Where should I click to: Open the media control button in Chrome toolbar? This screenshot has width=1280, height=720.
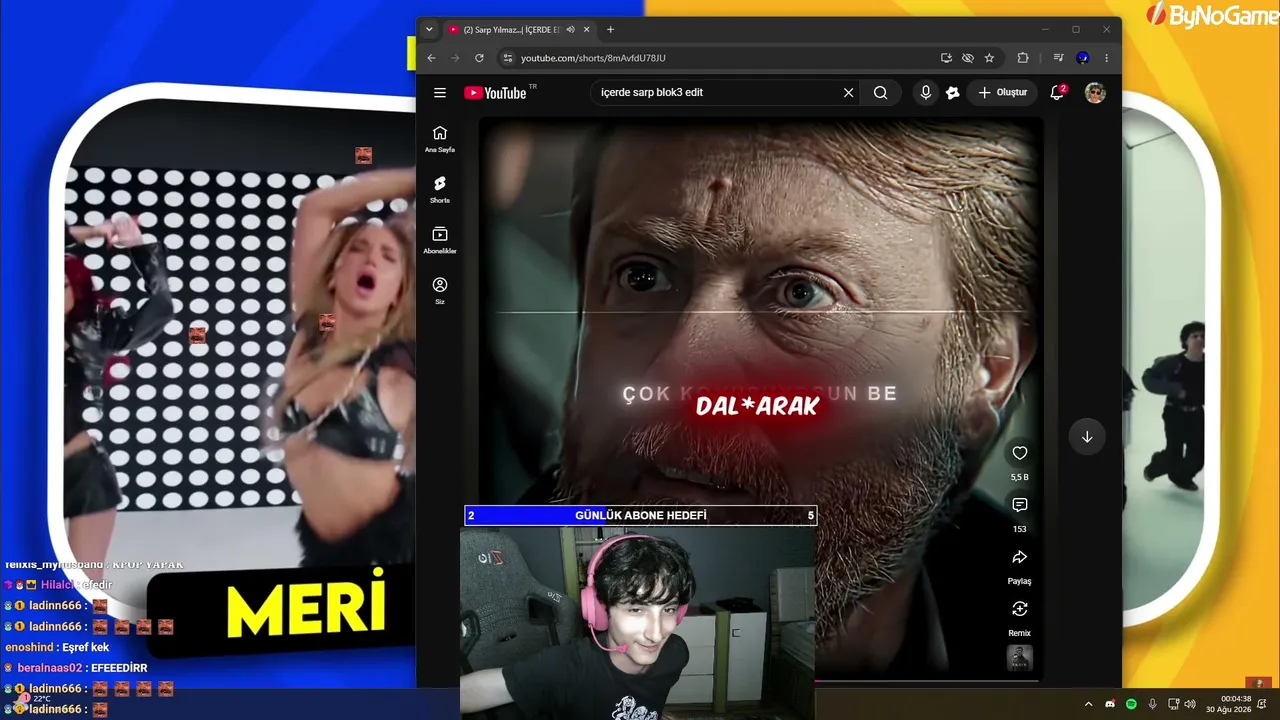click(1058, 58)
